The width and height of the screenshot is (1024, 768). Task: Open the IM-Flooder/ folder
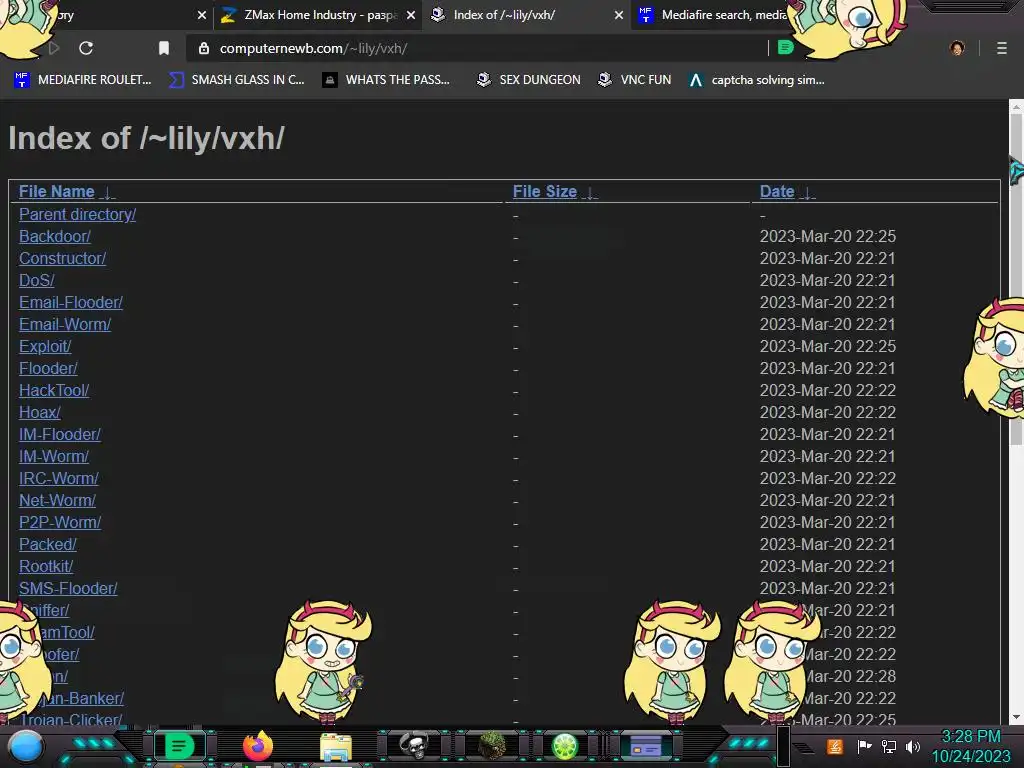(x=59, y=434)
